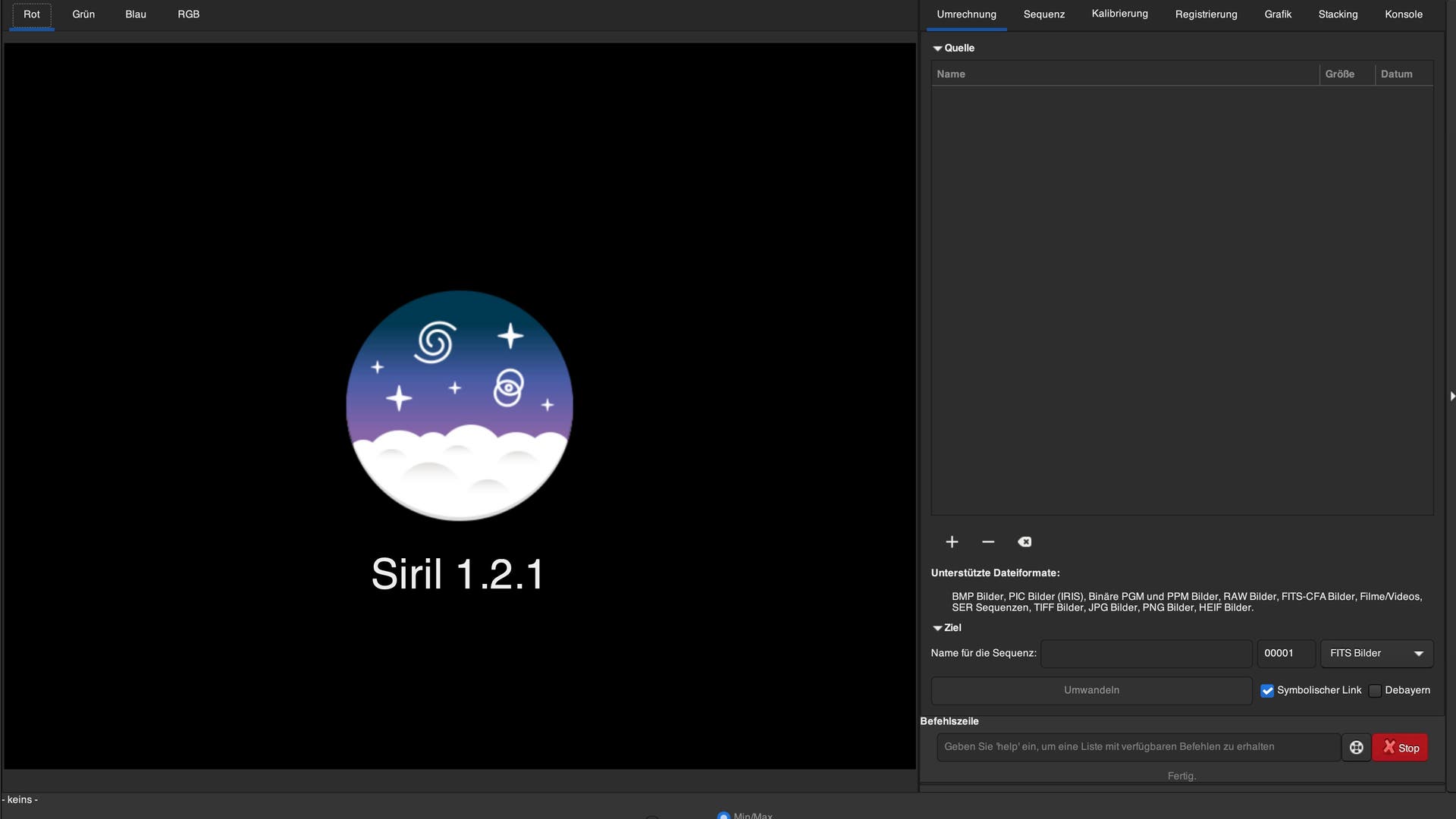Select the RGB channel tab
The image size is (1456, 819).
[x=188, y=15]
